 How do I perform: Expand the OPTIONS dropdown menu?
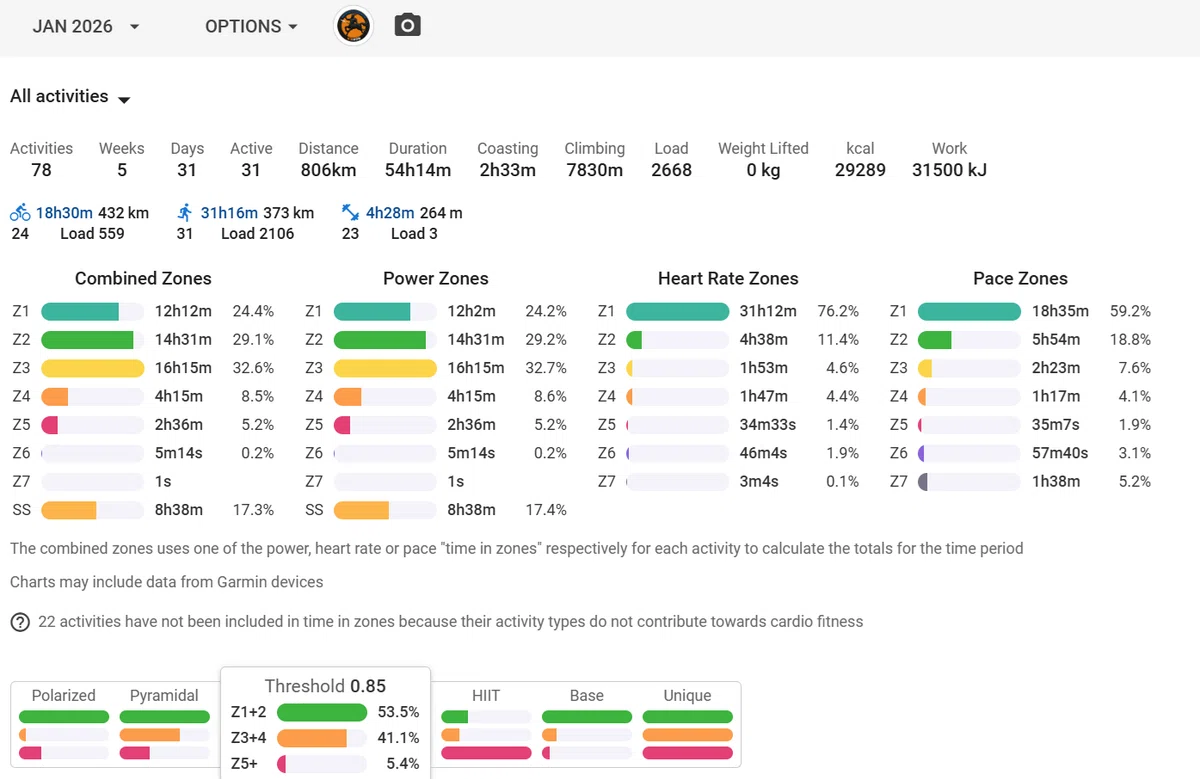coord(252,27)
